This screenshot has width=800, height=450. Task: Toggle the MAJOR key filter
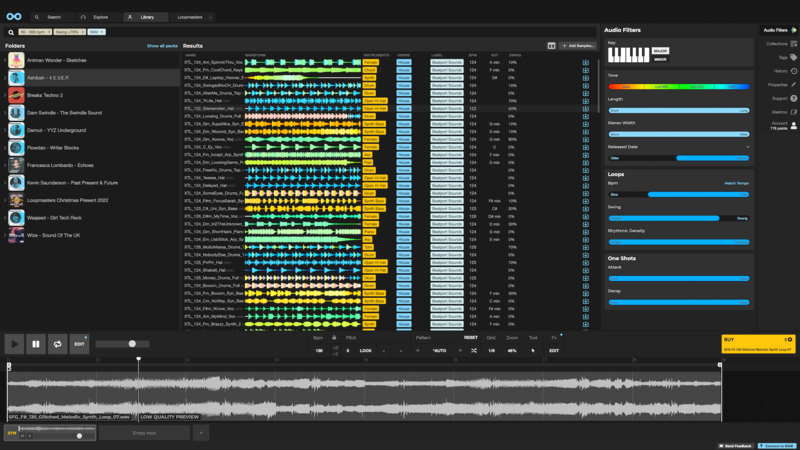660,50
